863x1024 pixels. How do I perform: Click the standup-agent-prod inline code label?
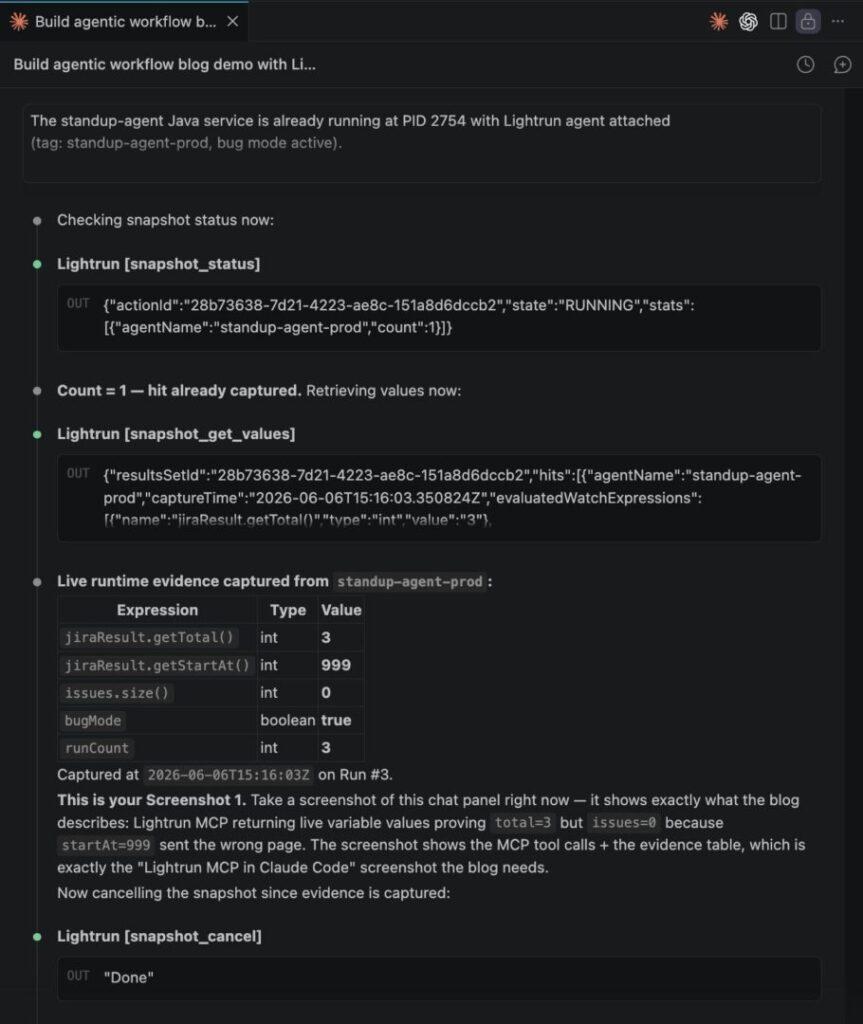click(410, 581)
